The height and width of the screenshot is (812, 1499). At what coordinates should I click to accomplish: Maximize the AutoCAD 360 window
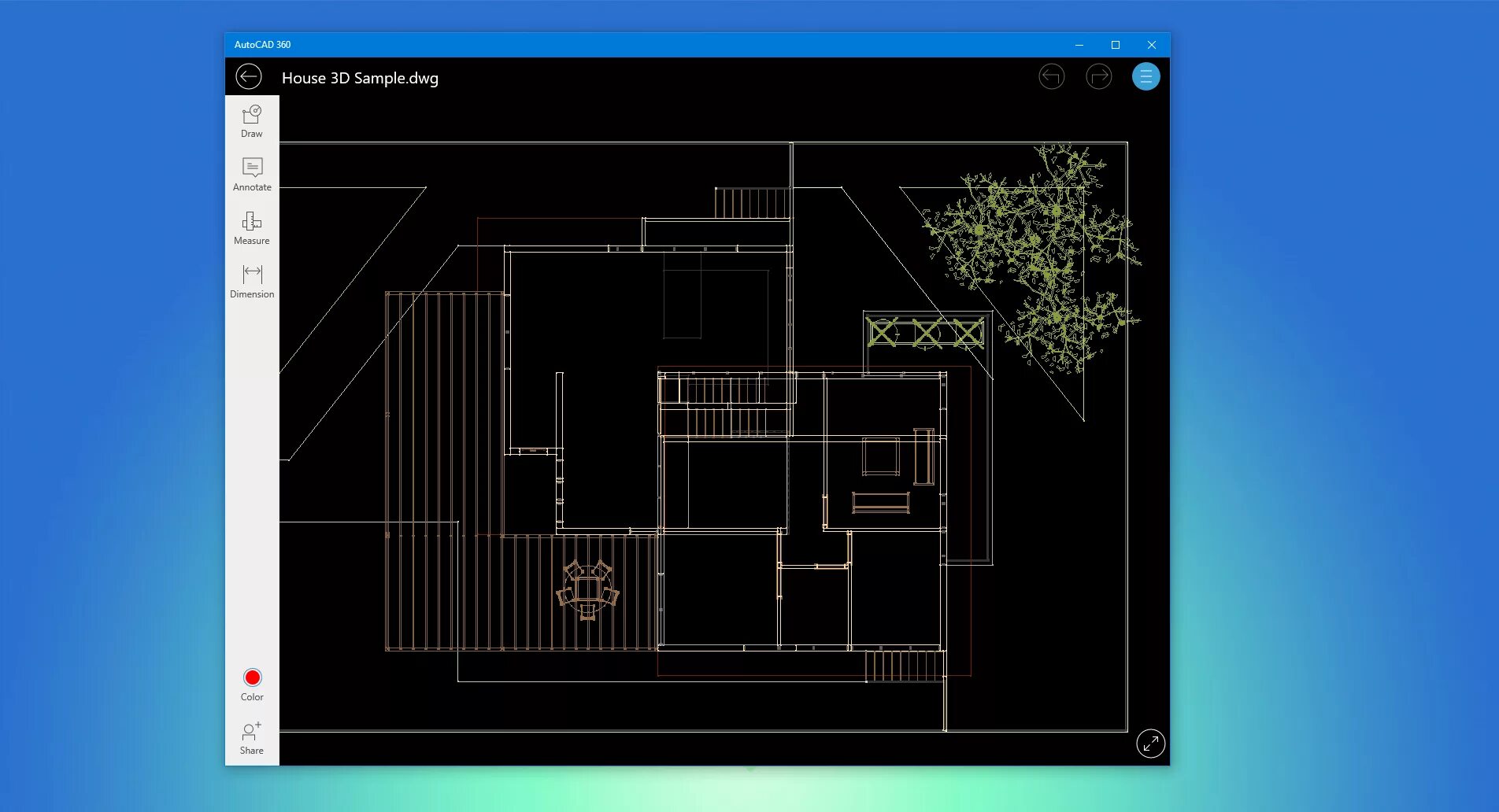click(1116, 45)
